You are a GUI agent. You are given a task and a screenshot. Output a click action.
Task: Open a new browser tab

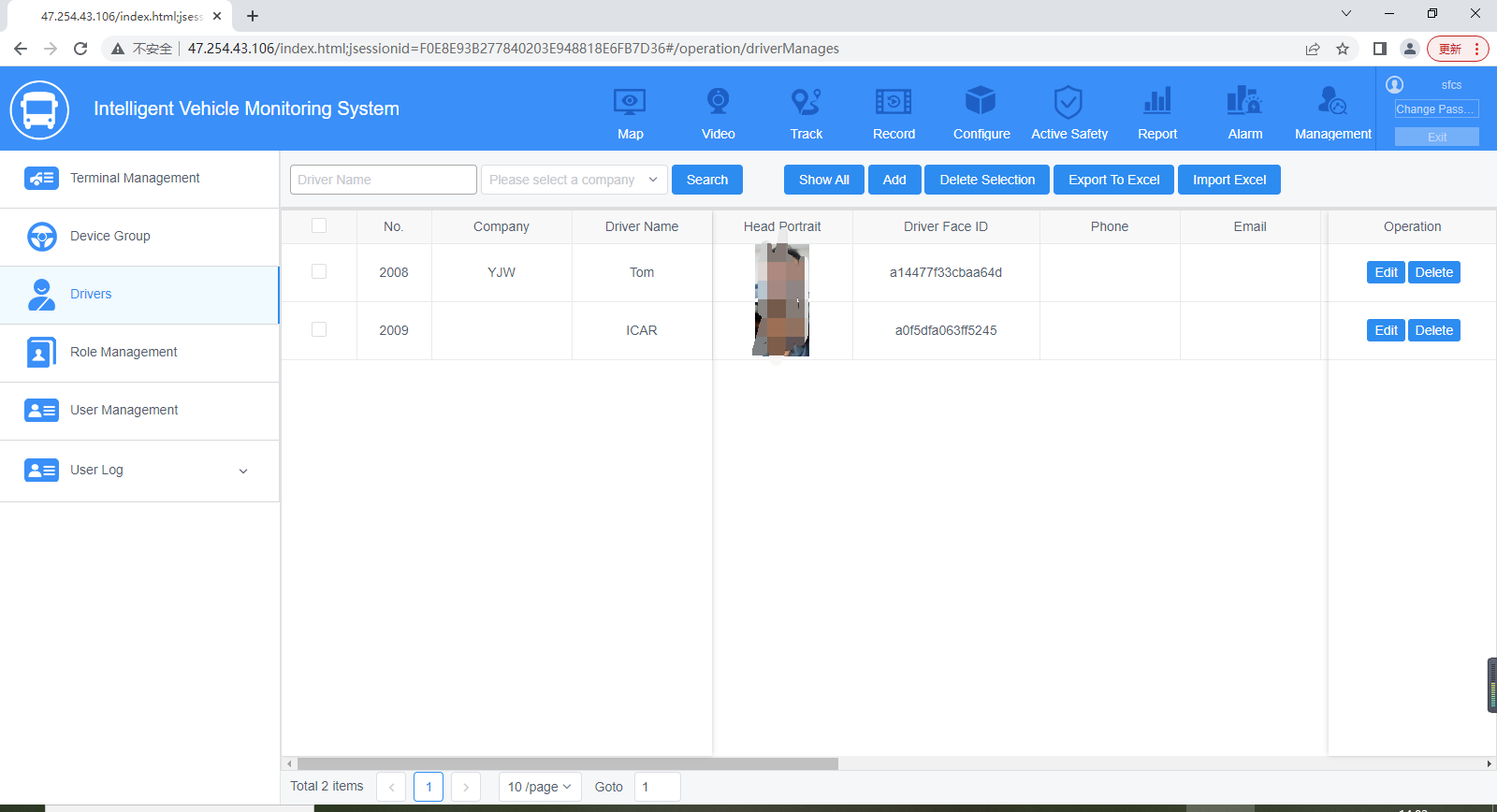coord(253,16)
